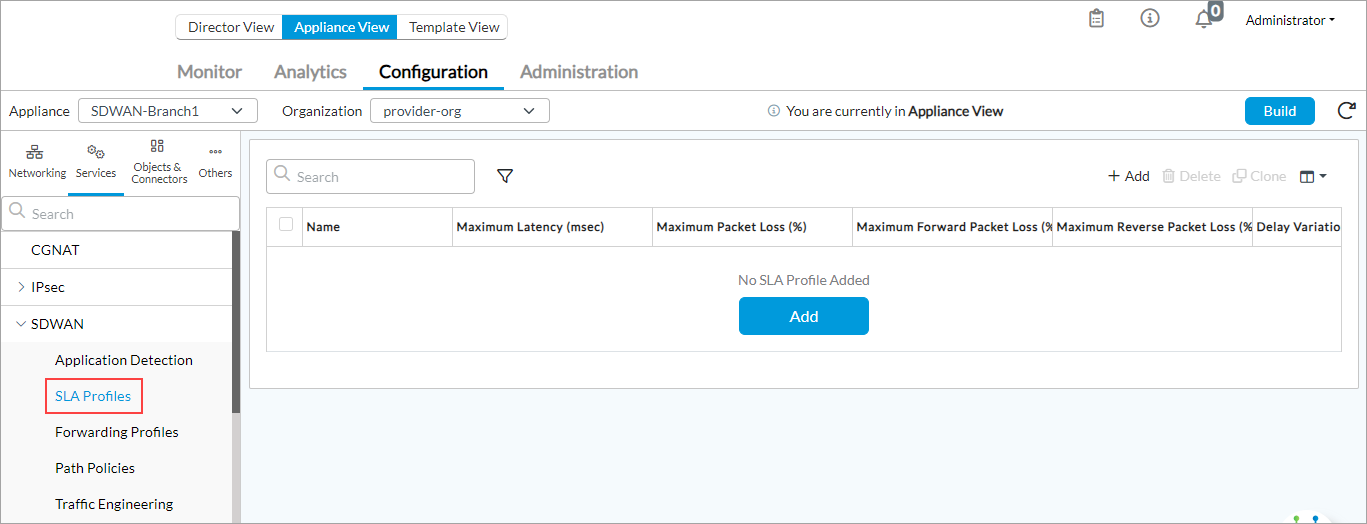Open Forwarding Profiles item

pyautogui.click(x=117, y=432)
